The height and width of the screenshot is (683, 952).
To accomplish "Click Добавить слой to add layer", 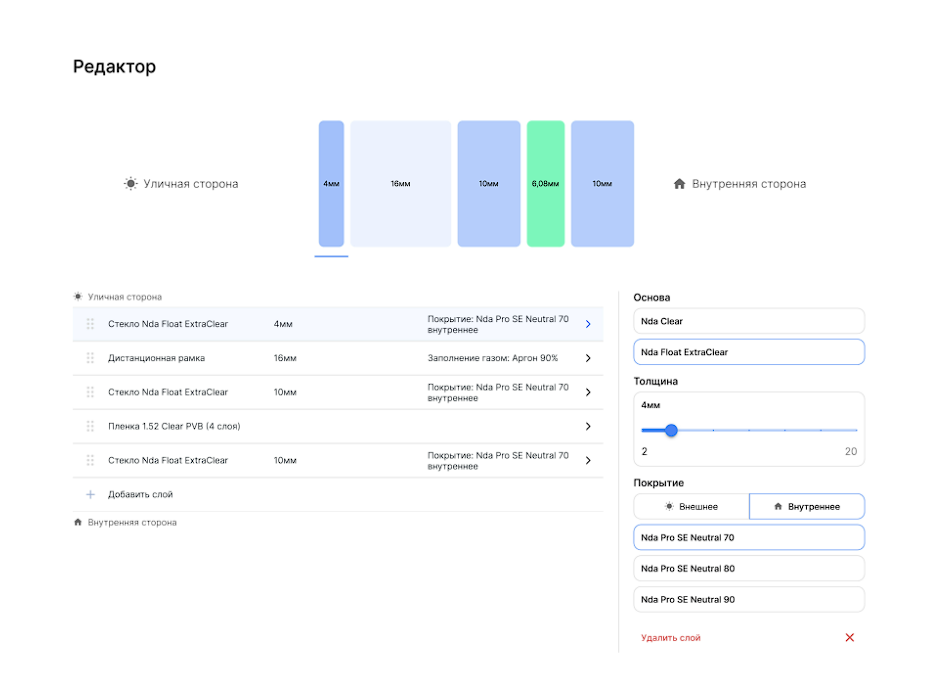I will point(140,494).
